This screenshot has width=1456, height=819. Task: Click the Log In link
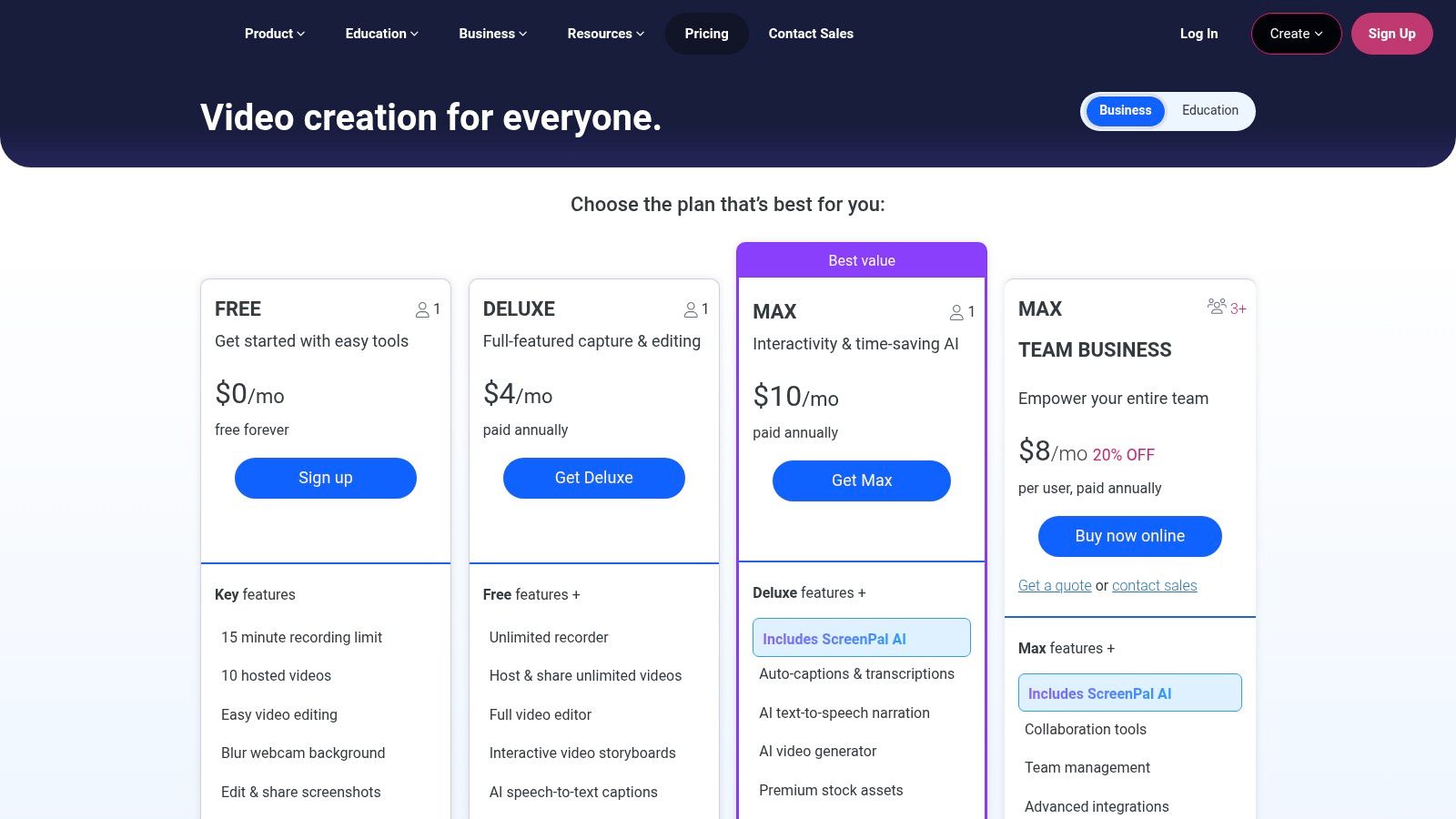[x=1198, y=34]
